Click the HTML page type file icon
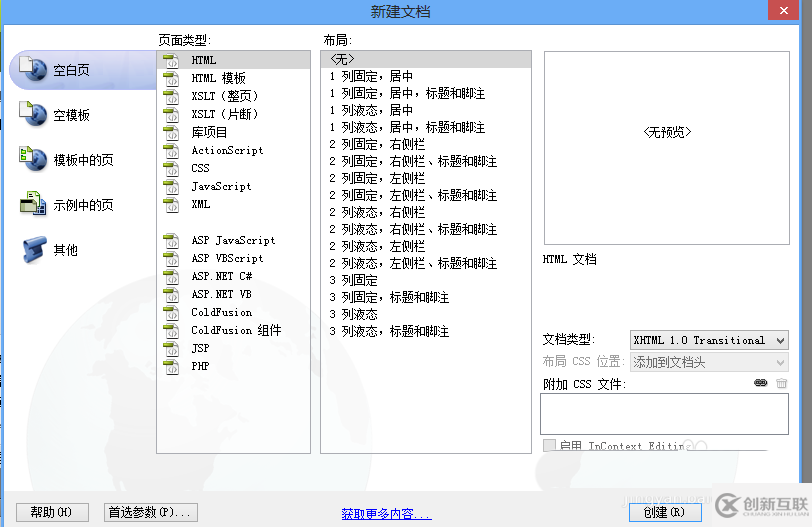The height and width of the screenshot is (527, 812). click(x=171, y=60)
